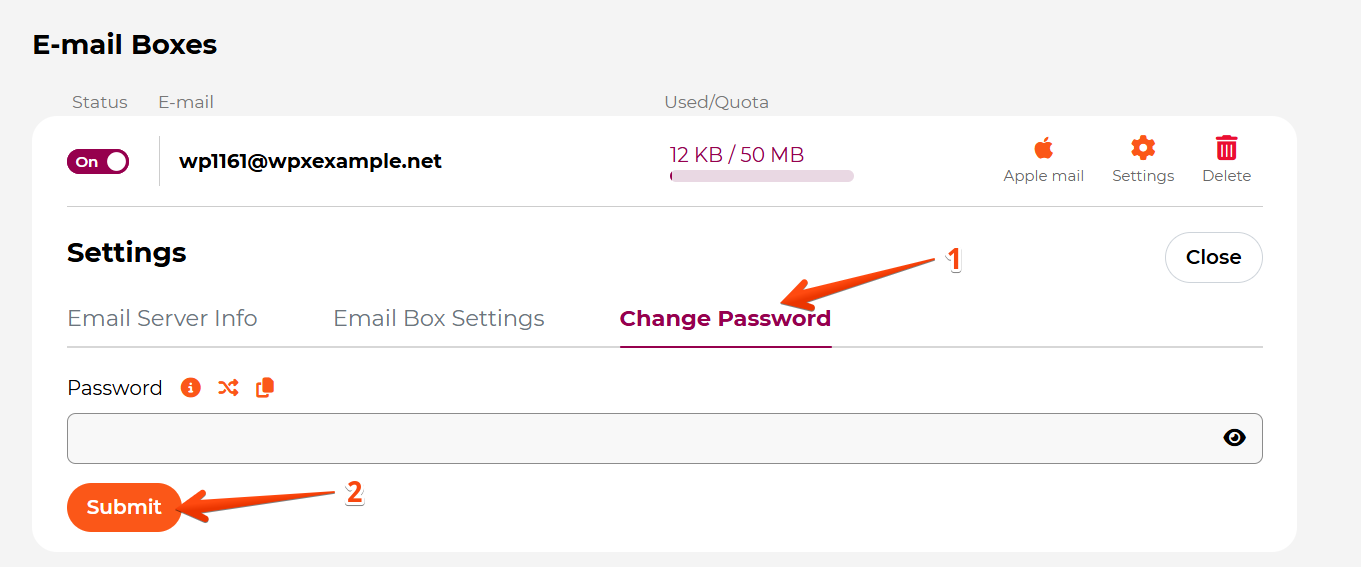
Task: Copy the password with the clipboard icon
Action: [265, 387]
